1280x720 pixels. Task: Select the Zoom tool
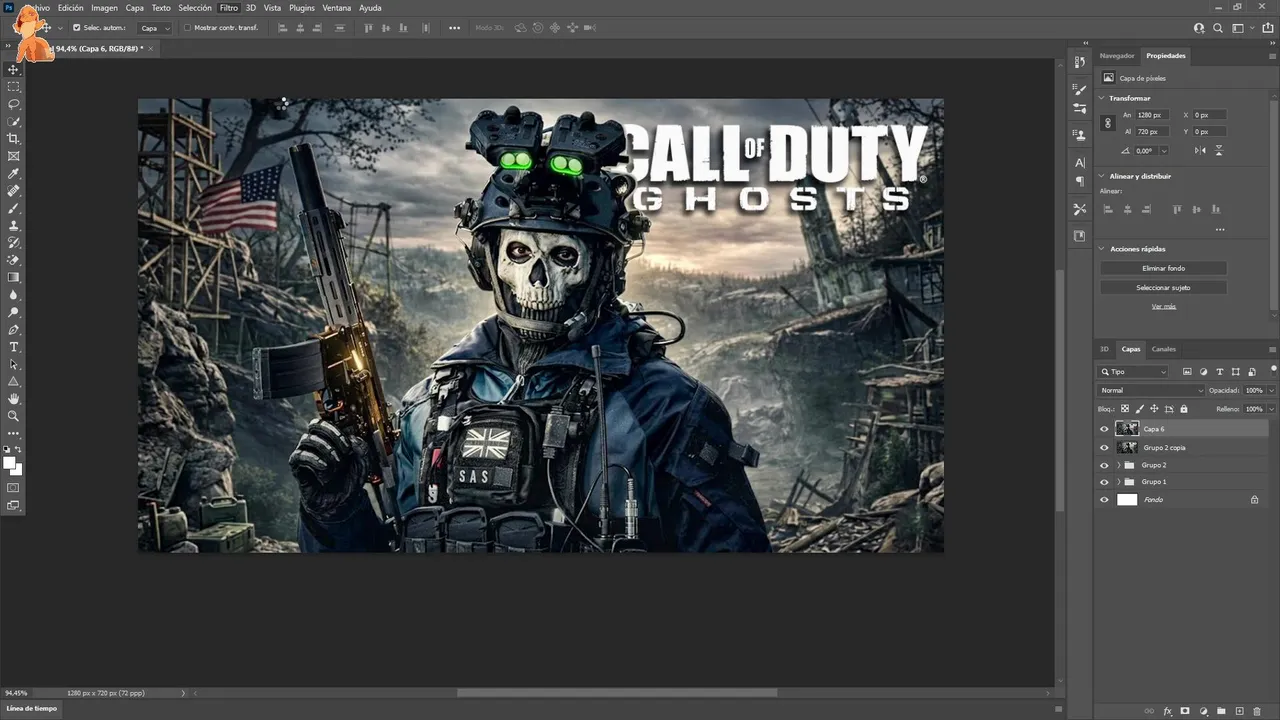coord(14,416)
